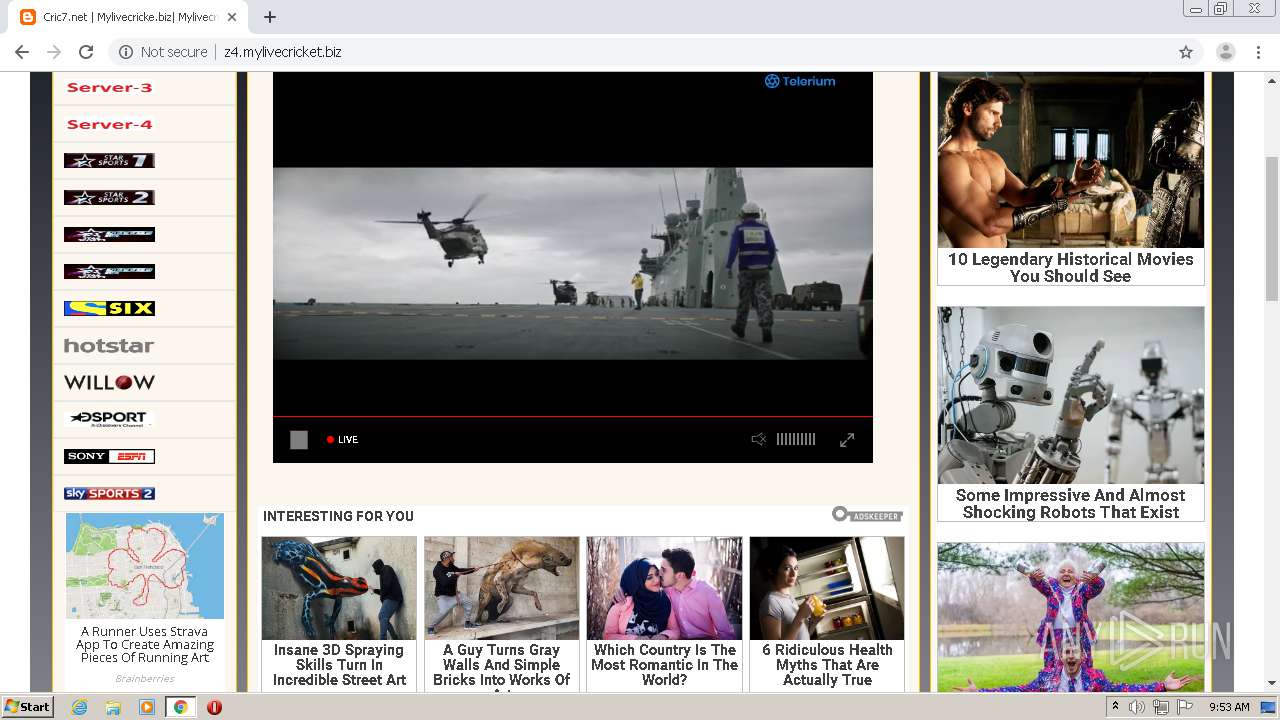The width and height of the screenshot is (1280, 720).
Task: Open third Star Sports channel logo
Action: (109, 234)
